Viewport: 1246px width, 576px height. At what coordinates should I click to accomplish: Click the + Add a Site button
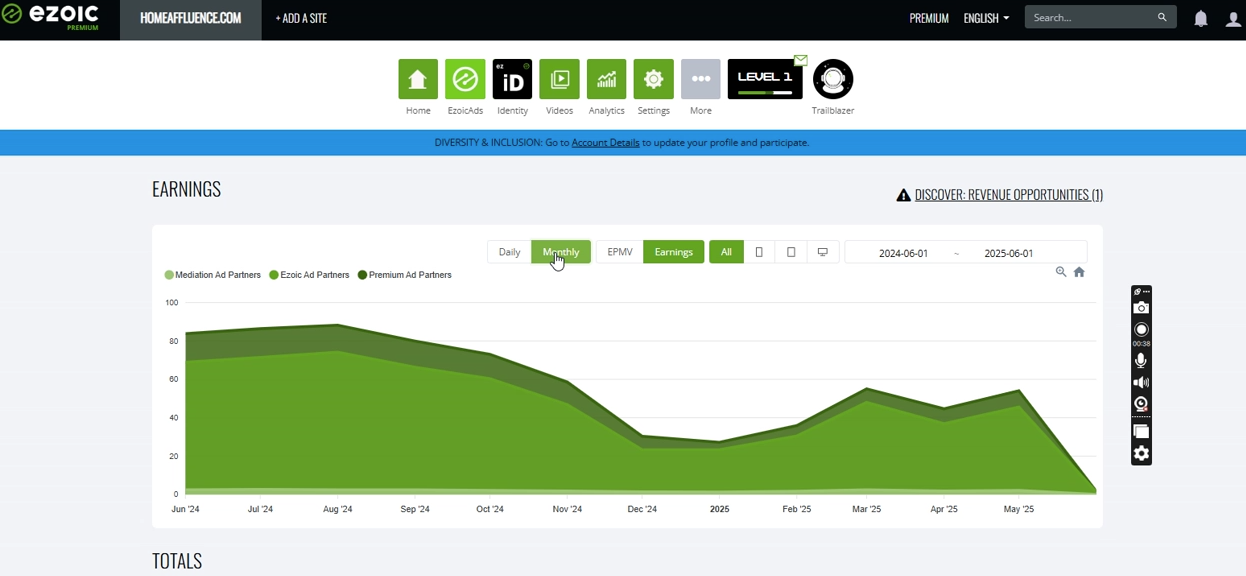point(301,18)
